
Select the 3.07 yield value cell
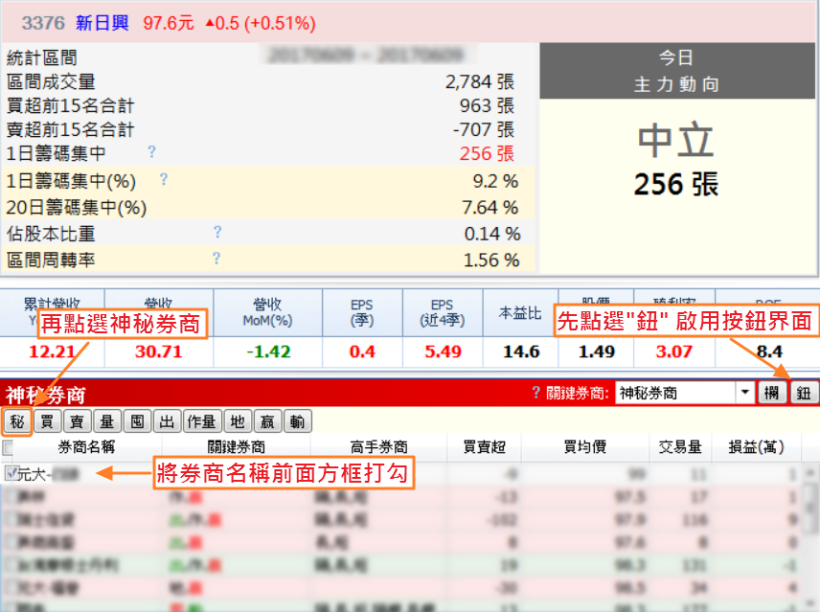[674, 352]
